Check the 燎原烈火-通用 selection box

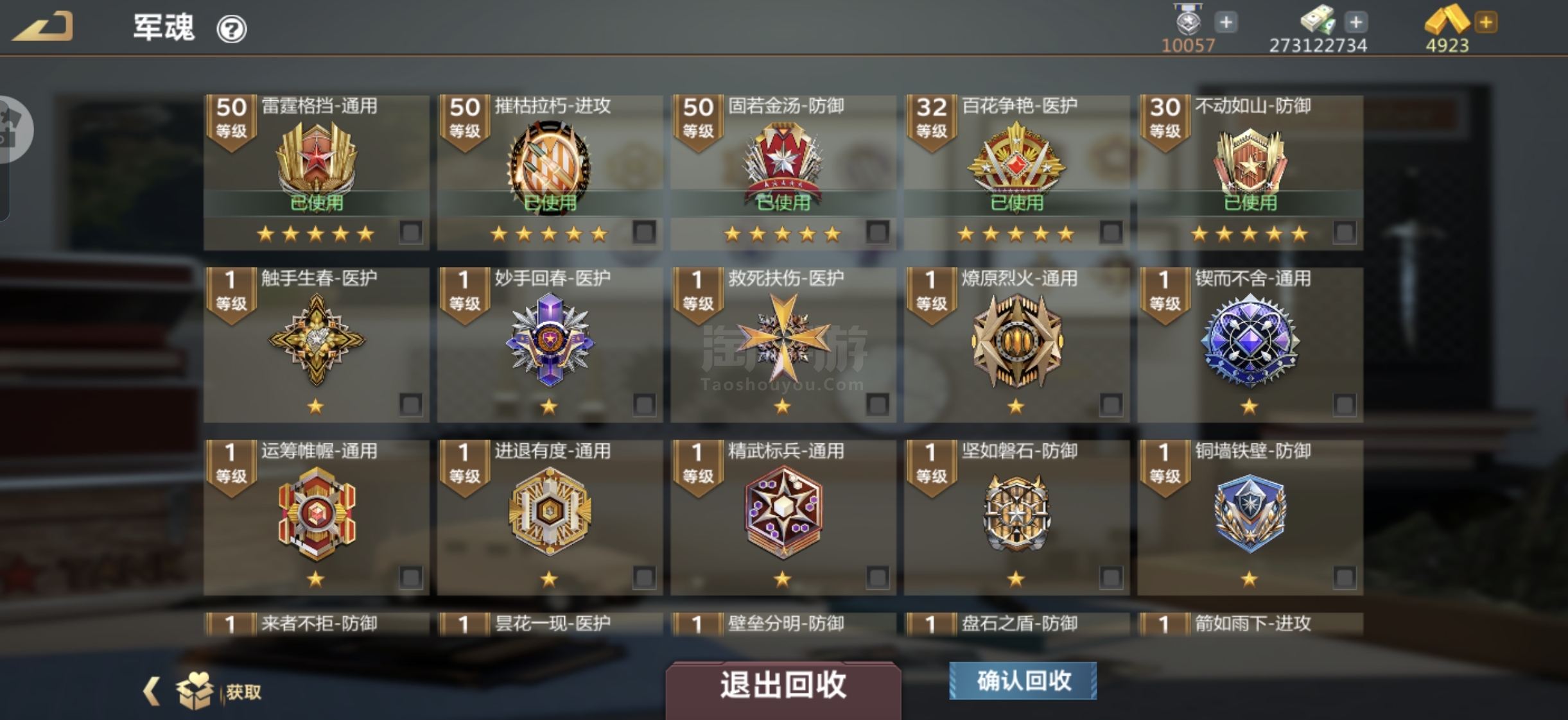1111,404
